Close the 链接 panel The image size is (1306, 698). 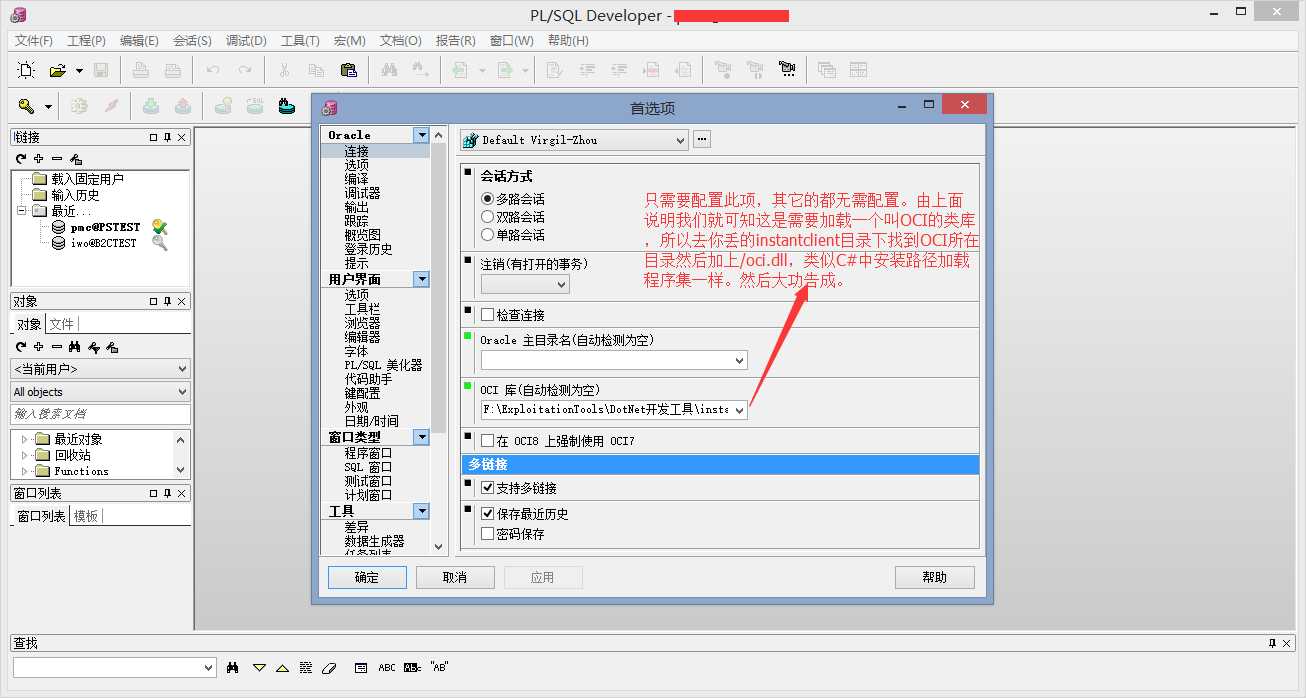point(181,138)
